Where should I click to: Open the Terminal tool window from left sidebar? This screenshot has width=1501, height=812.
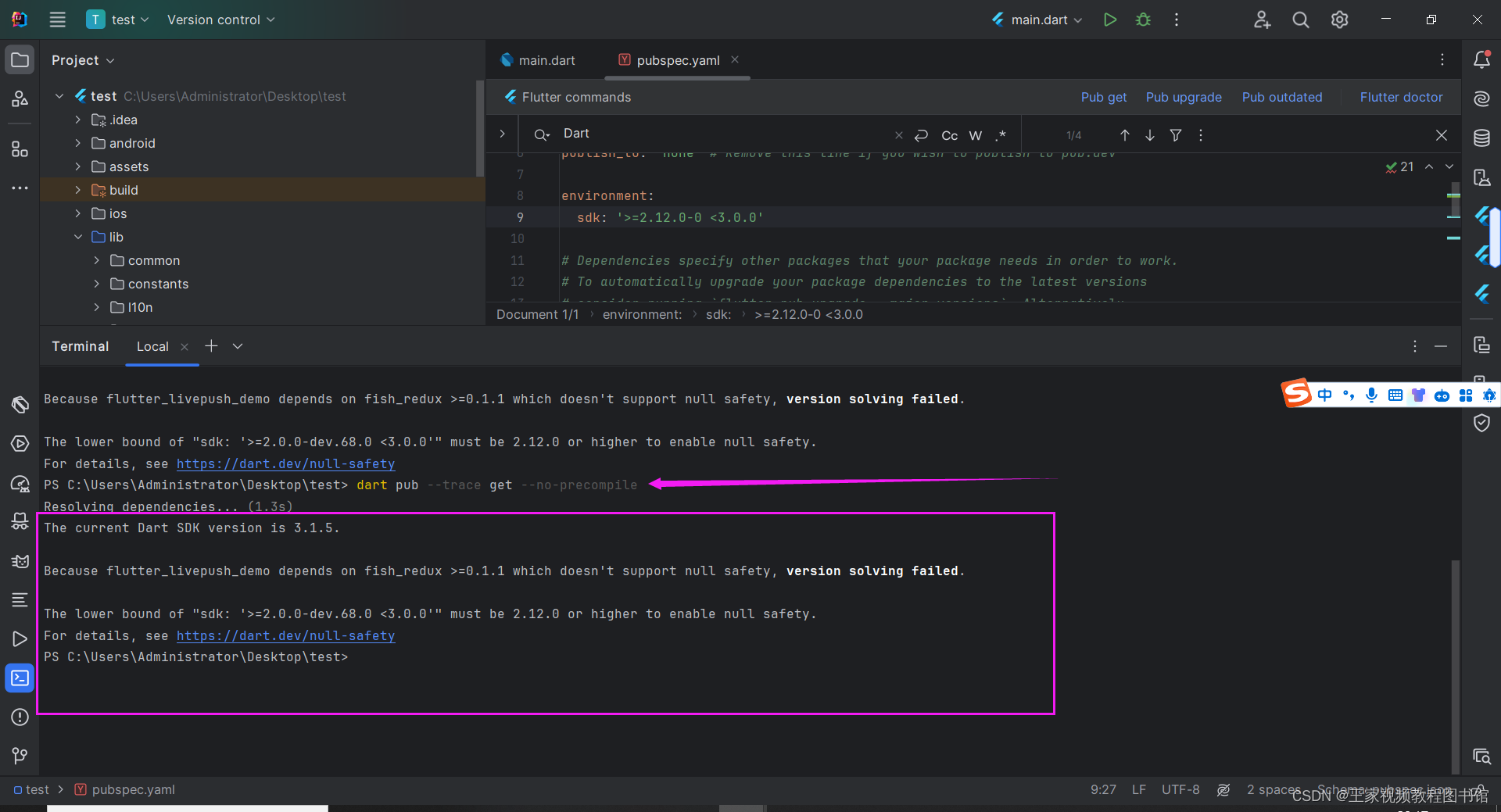(x=20, y=678)
